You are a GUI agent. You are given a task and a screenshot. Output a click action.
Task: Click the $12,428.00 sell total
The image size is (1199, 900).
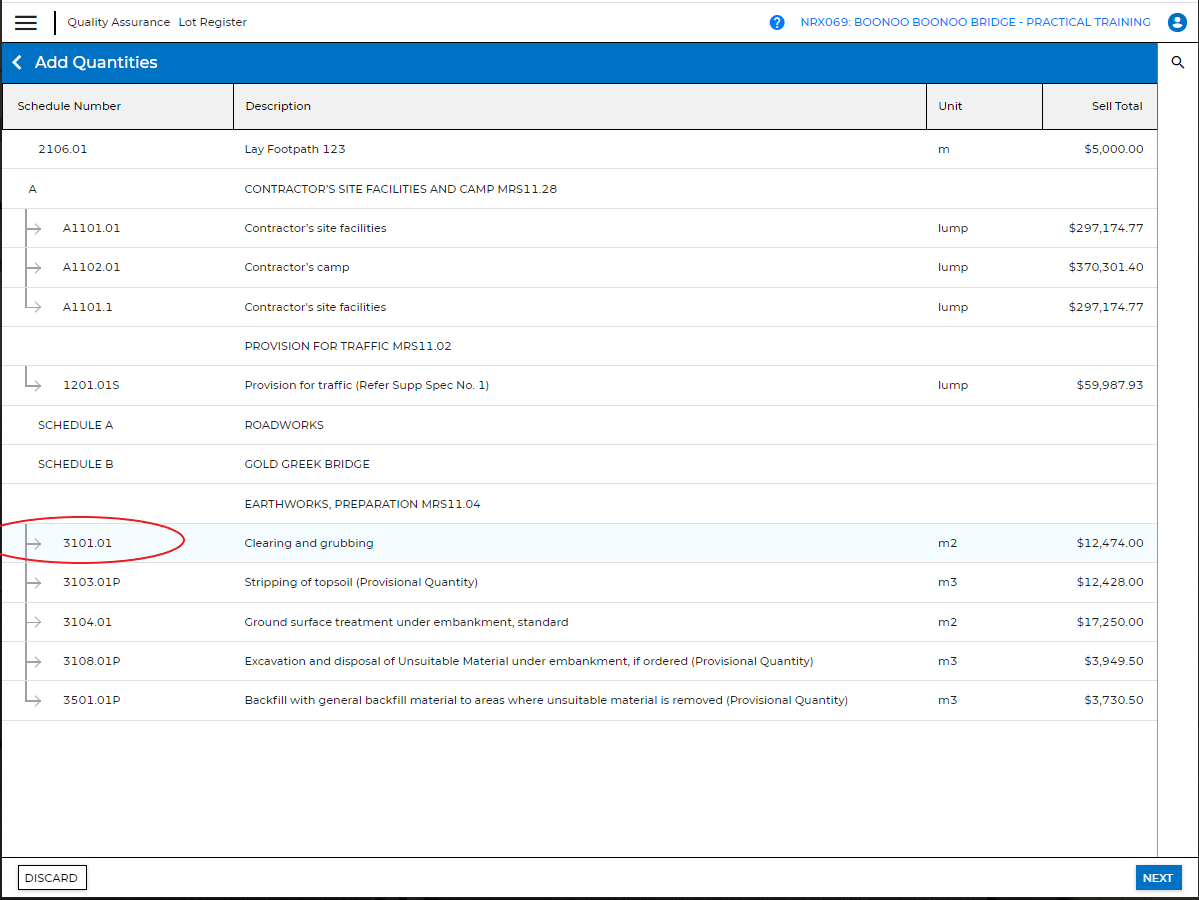point(1110,582)
